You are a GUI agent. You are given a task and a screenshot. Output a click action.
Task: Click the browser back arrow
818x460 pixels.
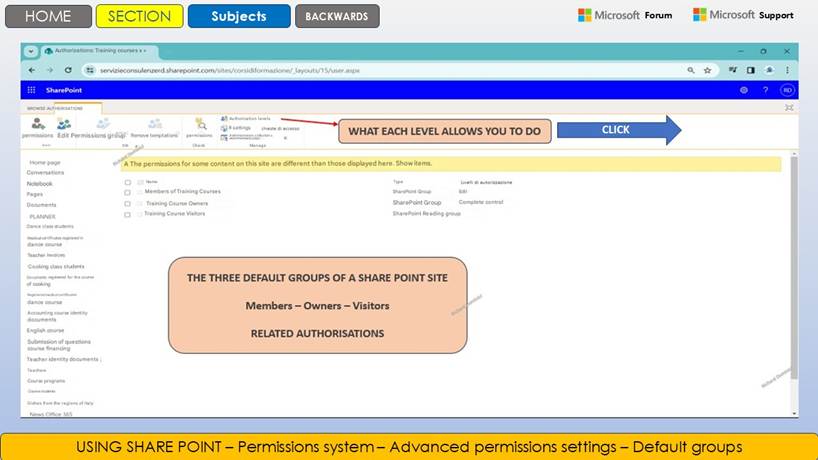click(32, 70)
